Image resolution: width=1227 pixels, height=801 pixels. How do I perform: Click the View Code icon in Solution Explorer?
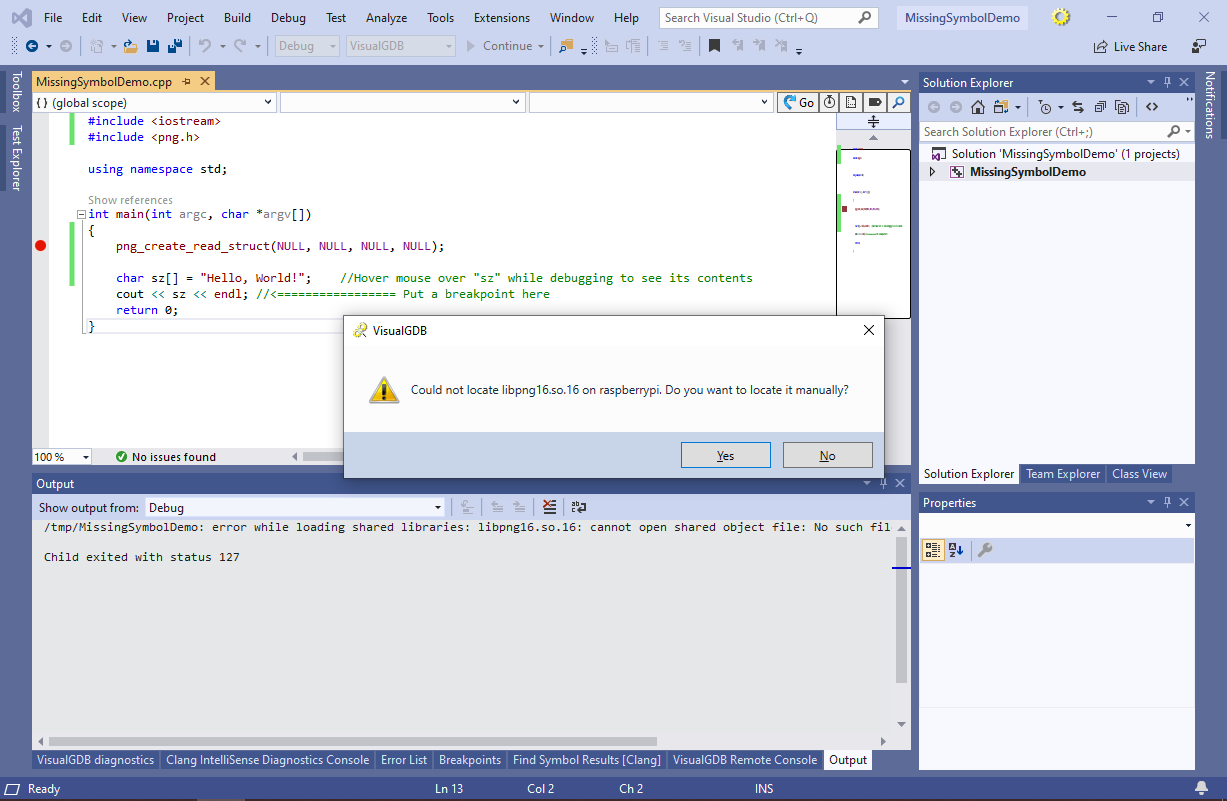[x=1152, y=107]
